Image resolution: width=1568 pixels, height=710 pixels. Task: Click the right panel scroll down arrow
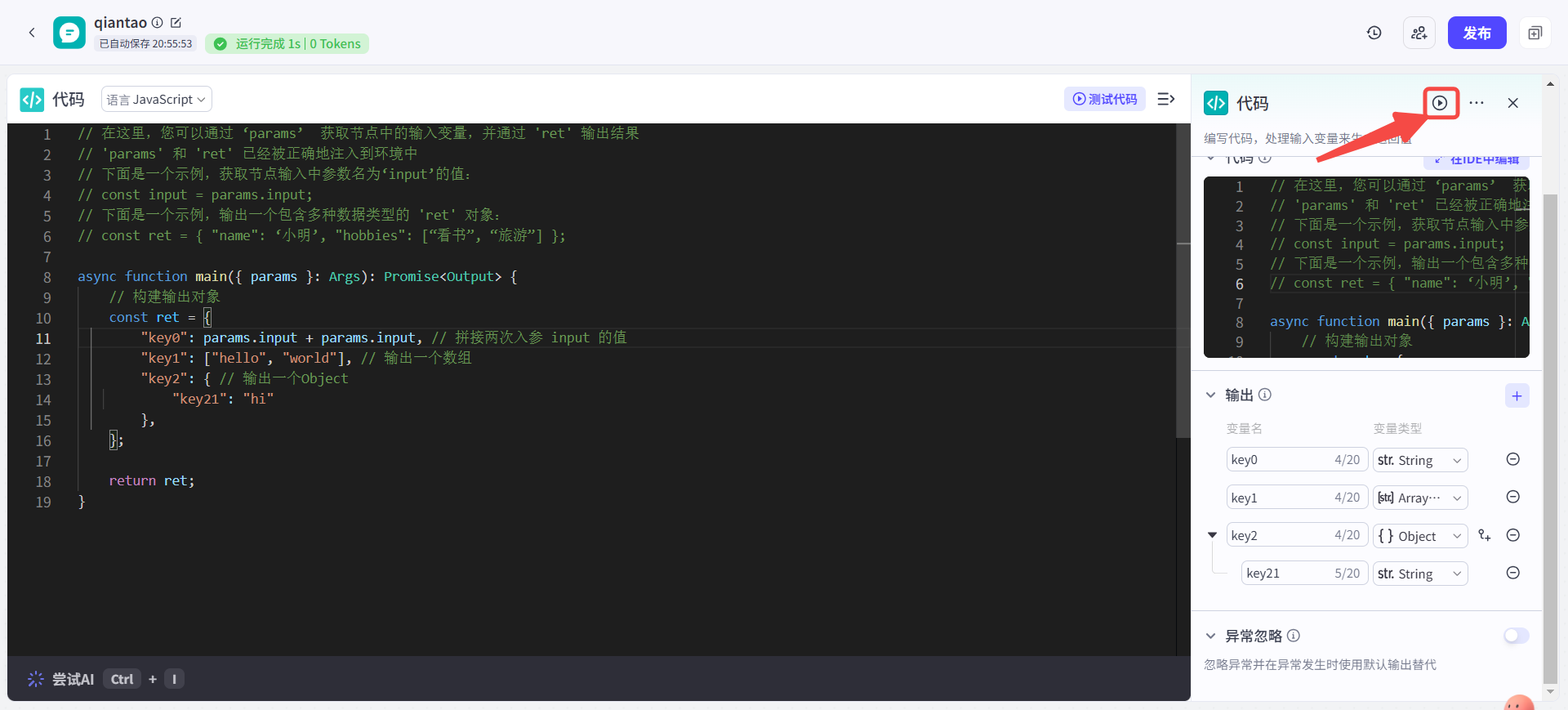1550,692
